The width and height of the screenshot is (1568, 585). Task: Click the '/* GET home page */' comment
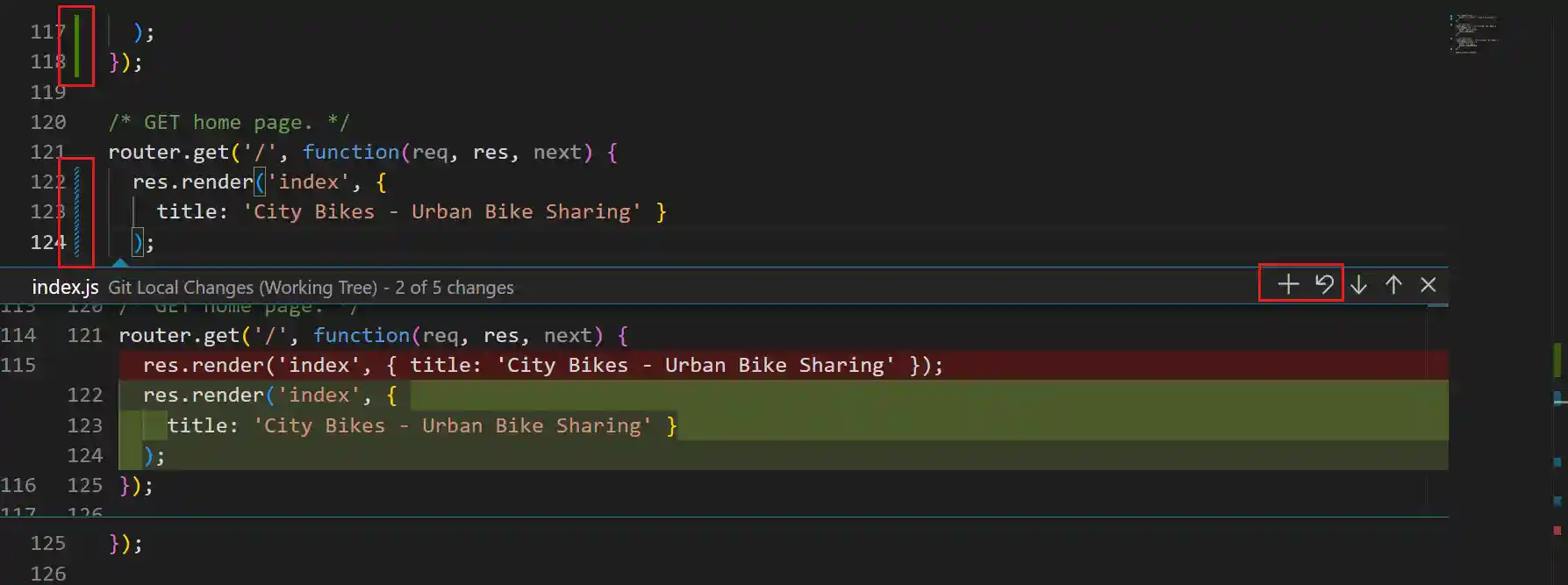[x=230, y=122]
